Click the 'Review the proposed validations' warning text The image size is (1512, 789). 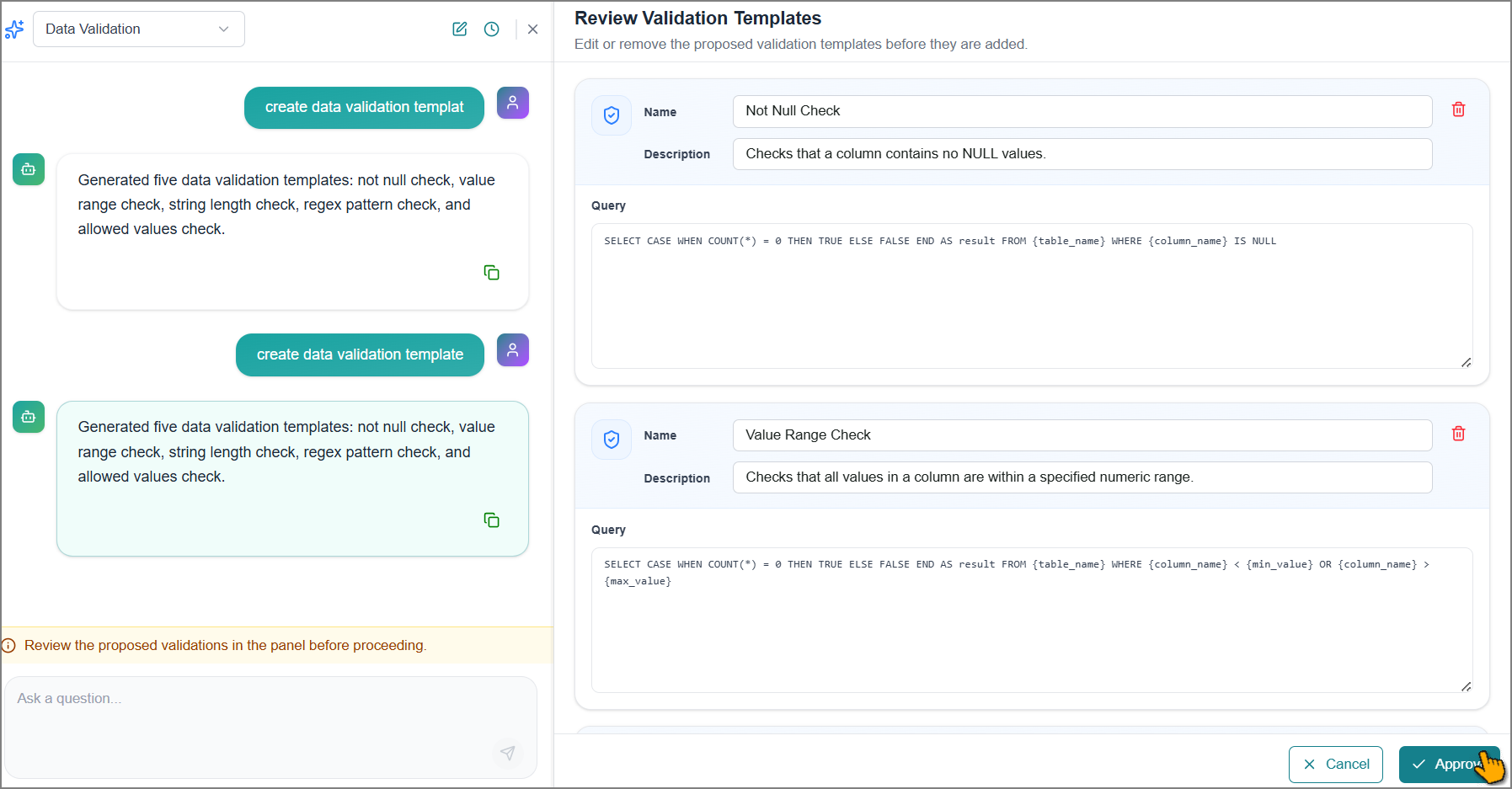pyautogui.click(x=226, y=646)
